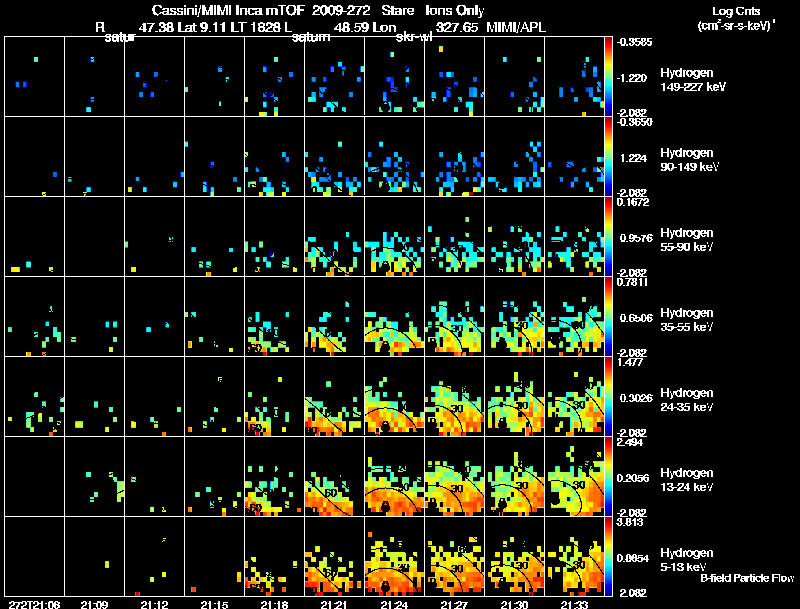Click the 'Lat 9.11' header value

pyautogui.click(x=202, y=27)
